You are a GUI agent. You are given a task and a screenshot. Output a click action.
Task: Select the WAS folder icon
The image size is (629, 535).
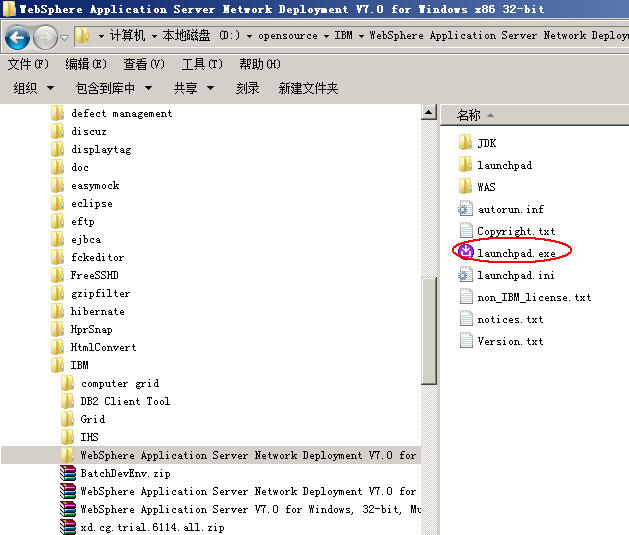(x=465, y=186)
